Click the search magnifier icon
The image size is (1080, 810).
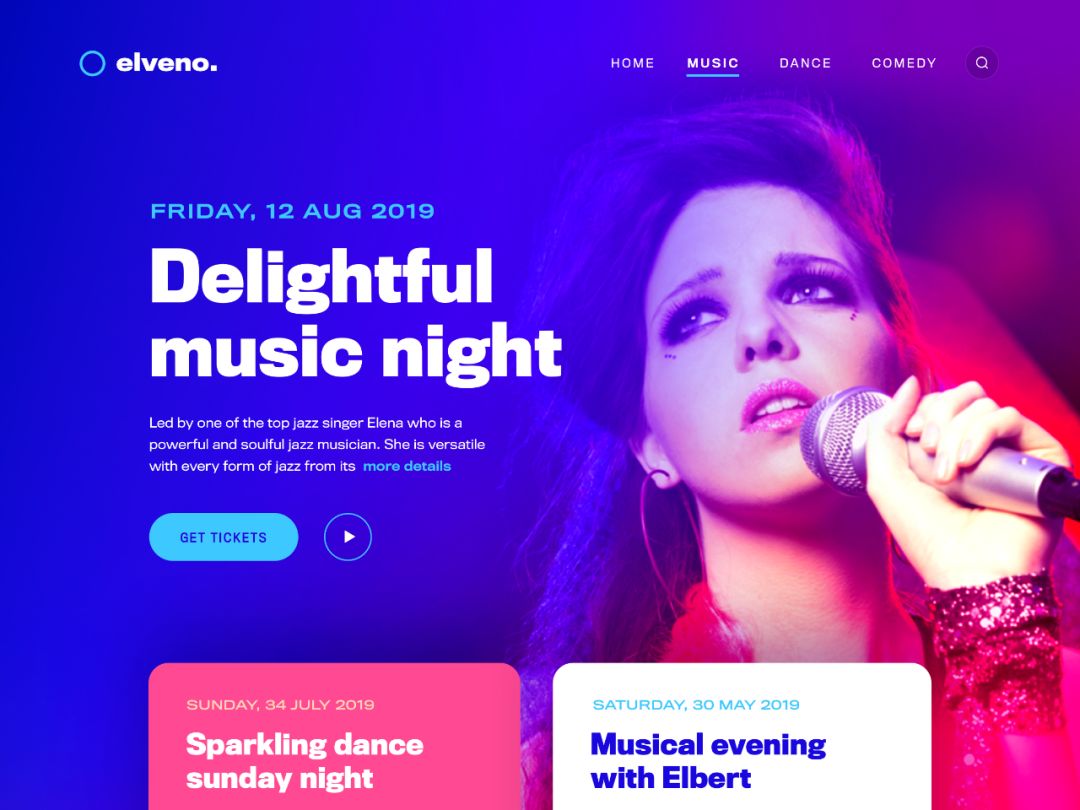click(x=982, y=63)
